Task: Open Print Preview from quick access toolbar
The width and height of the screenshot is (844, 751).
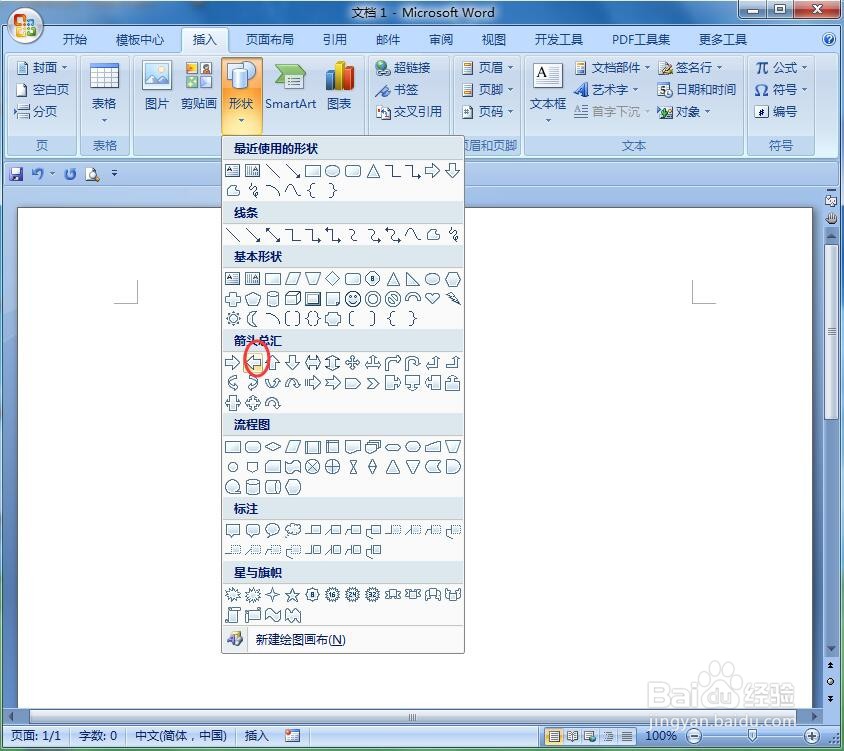Action: [x=93, y=174]
